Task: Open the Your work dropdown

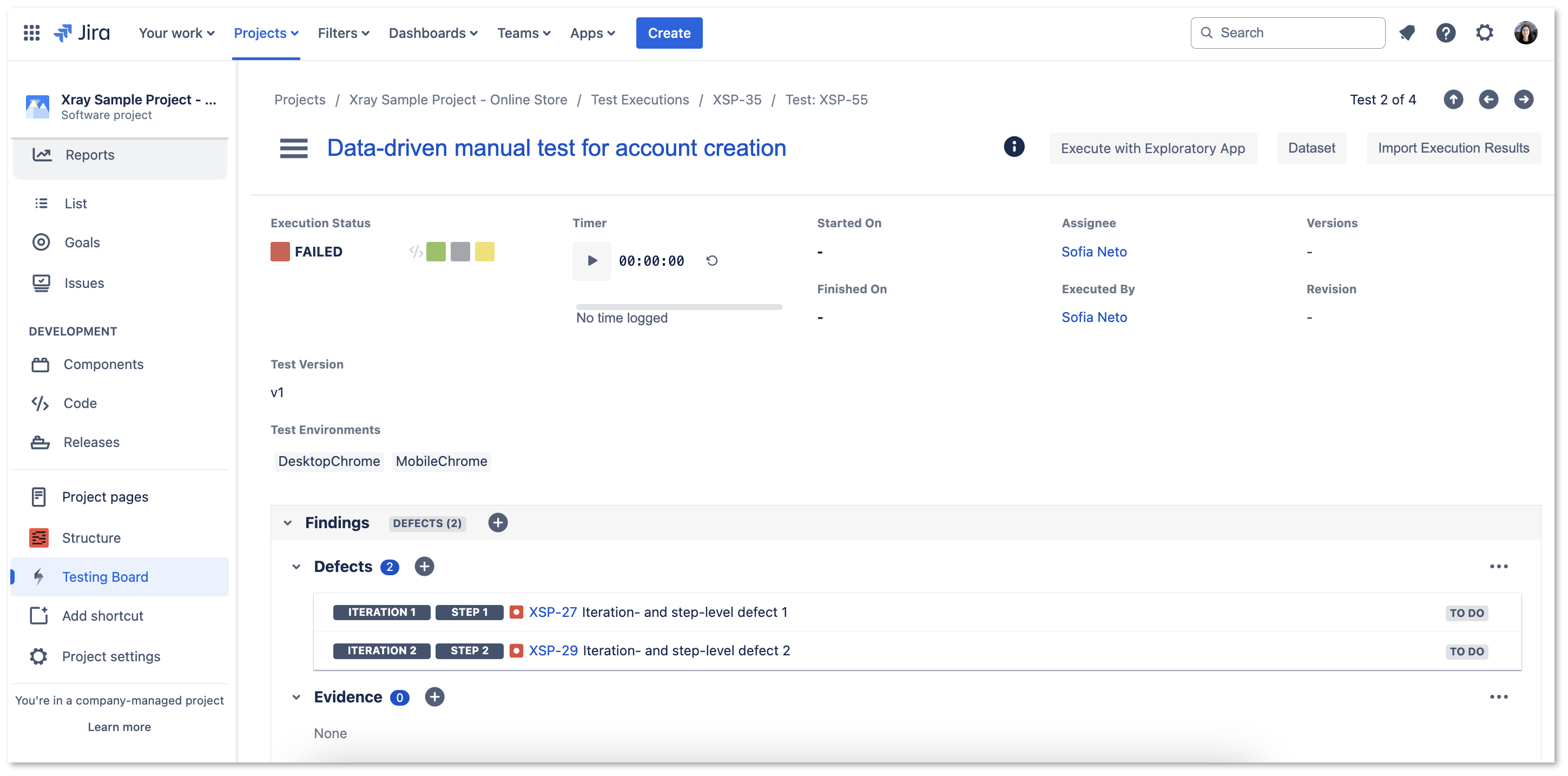Action: (176, 33)
